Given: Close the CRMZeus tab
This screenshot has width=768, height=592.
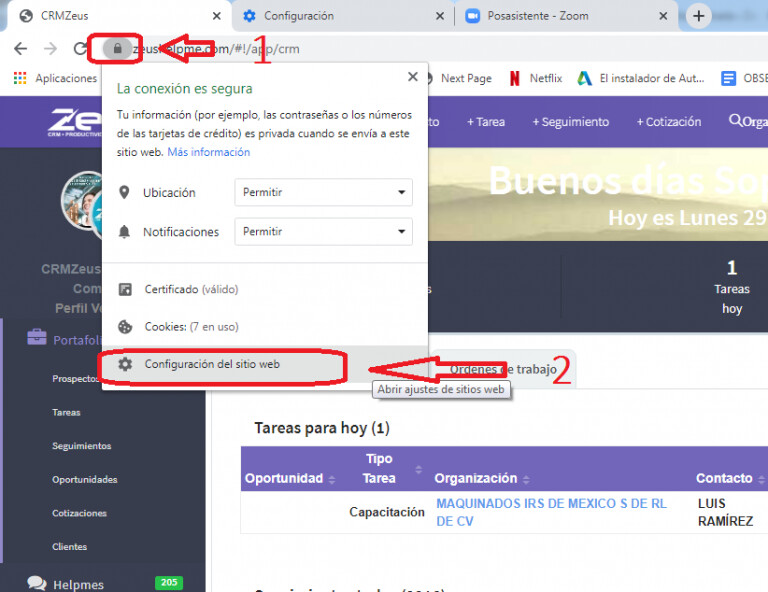Looking at the screenshot, I should [x=216, y=16].
